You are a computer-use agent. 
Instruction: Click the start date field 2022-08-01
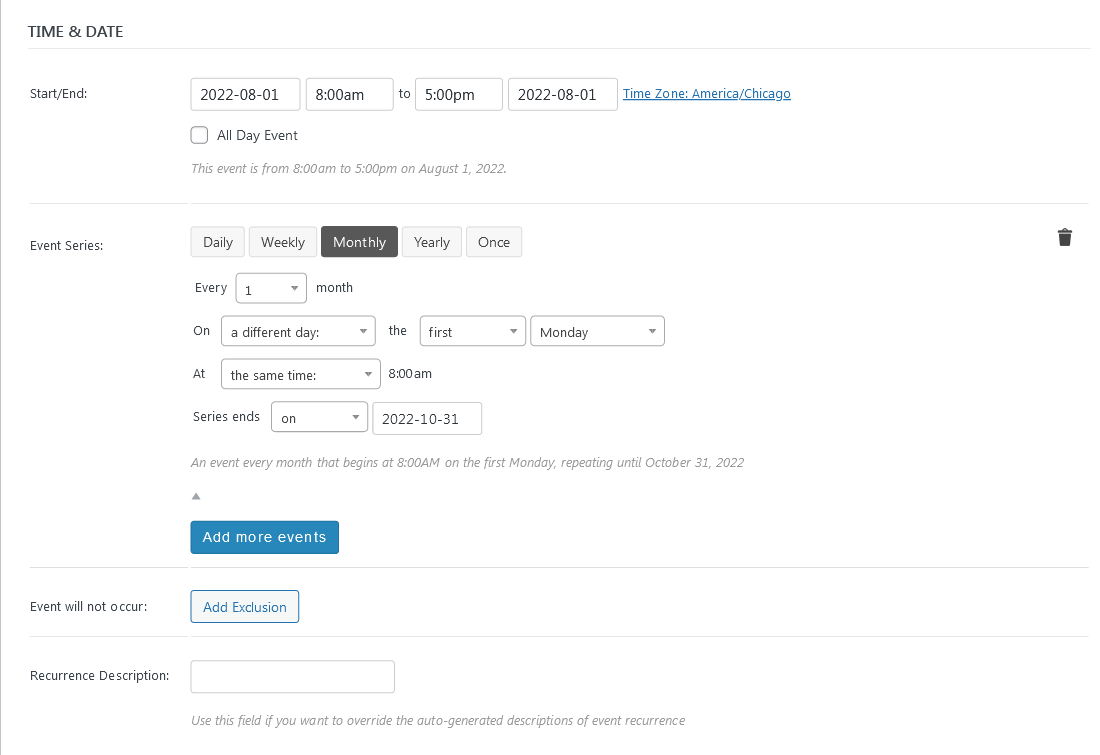(245, 95)
